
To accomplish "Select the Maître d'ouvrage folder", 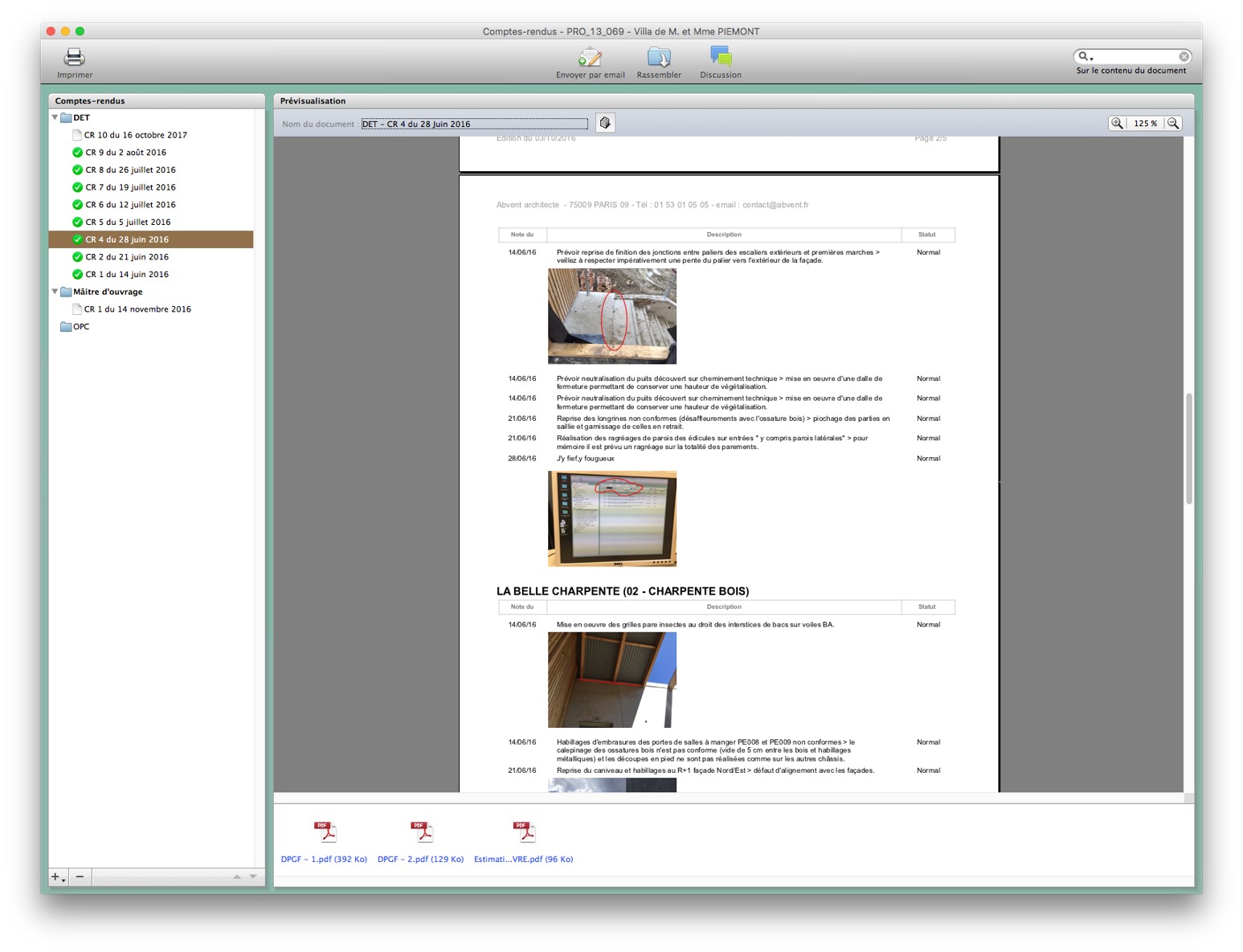I will [108, 292].
